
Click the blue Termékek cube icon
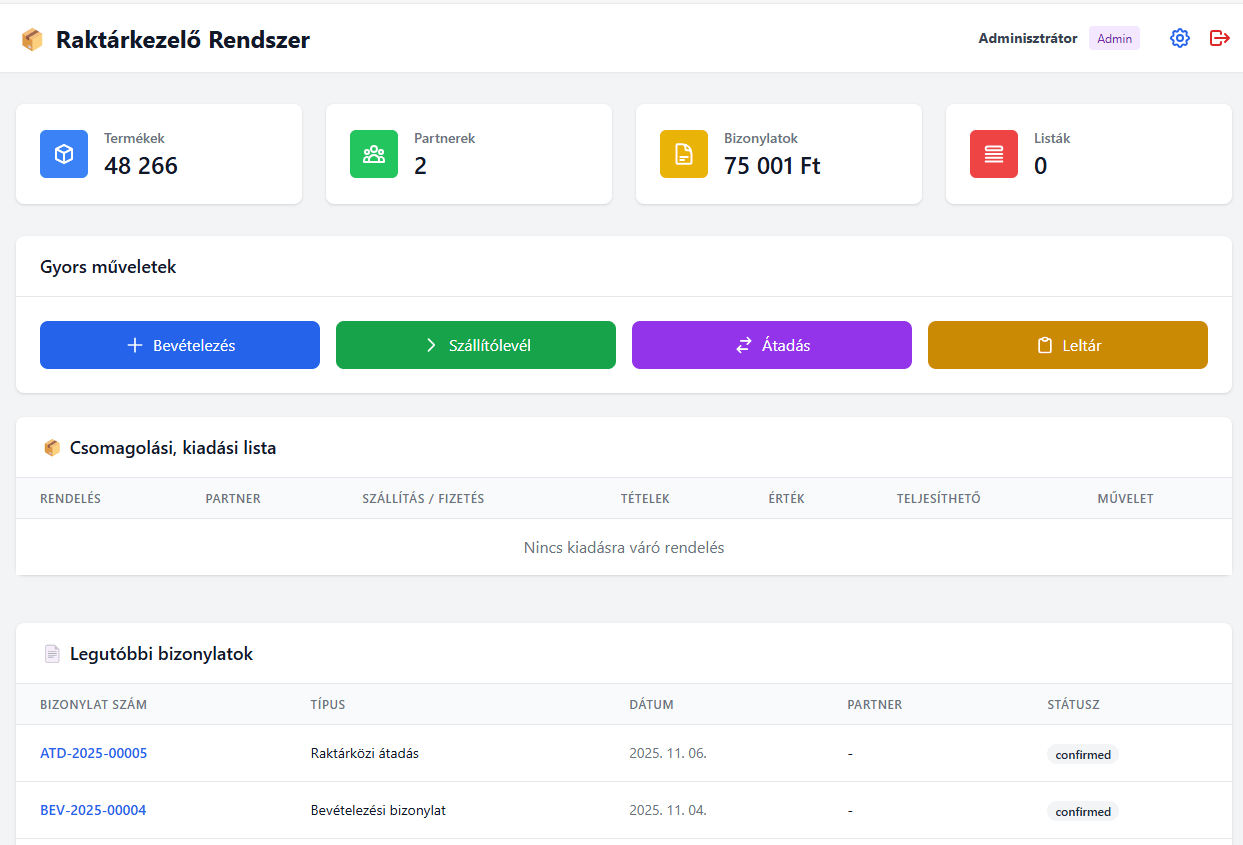(x=64, y=154)
